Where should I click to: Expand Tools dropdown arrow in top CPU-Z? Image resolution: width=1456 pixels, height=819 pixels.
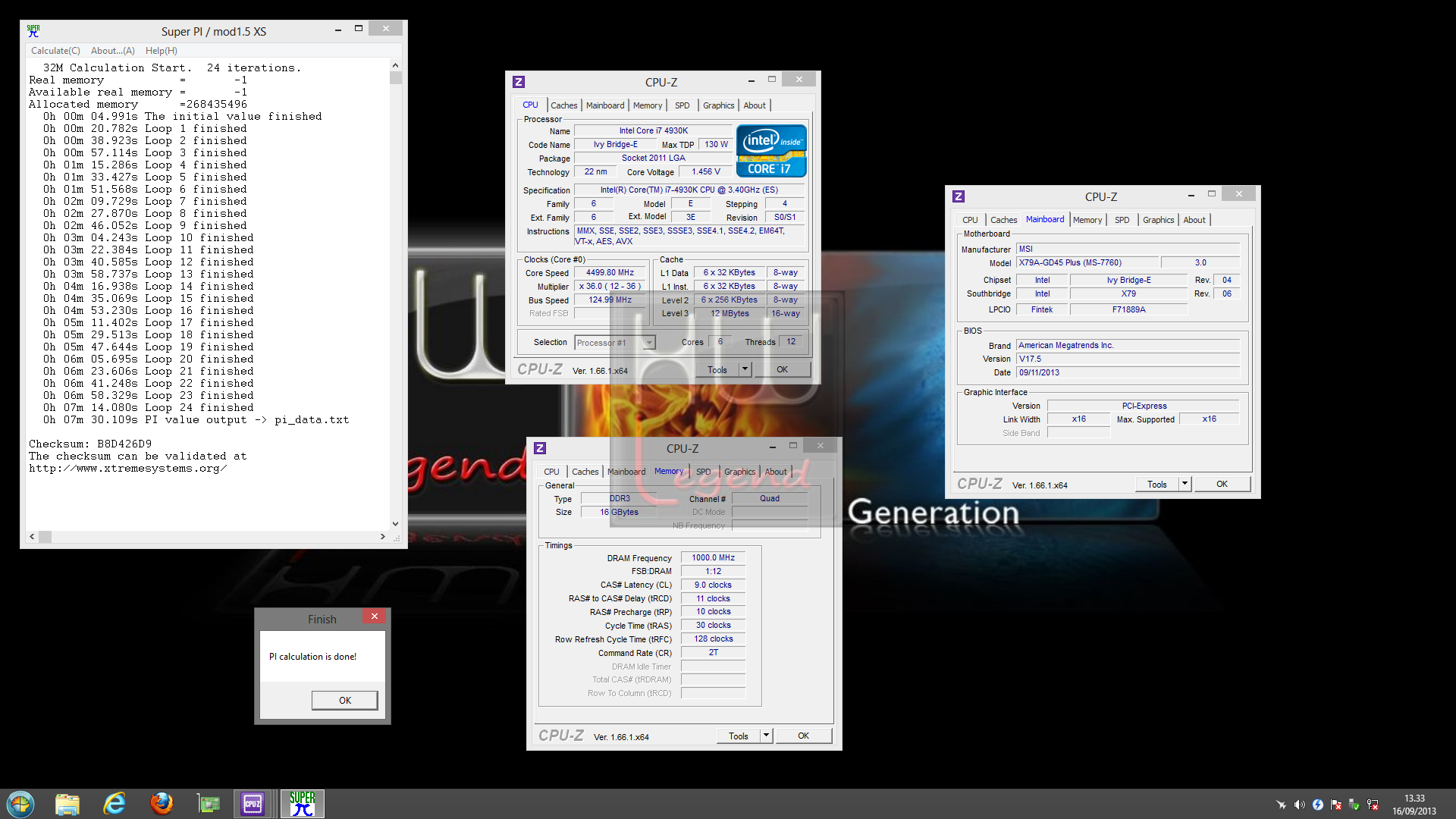(x=745, y=369)
